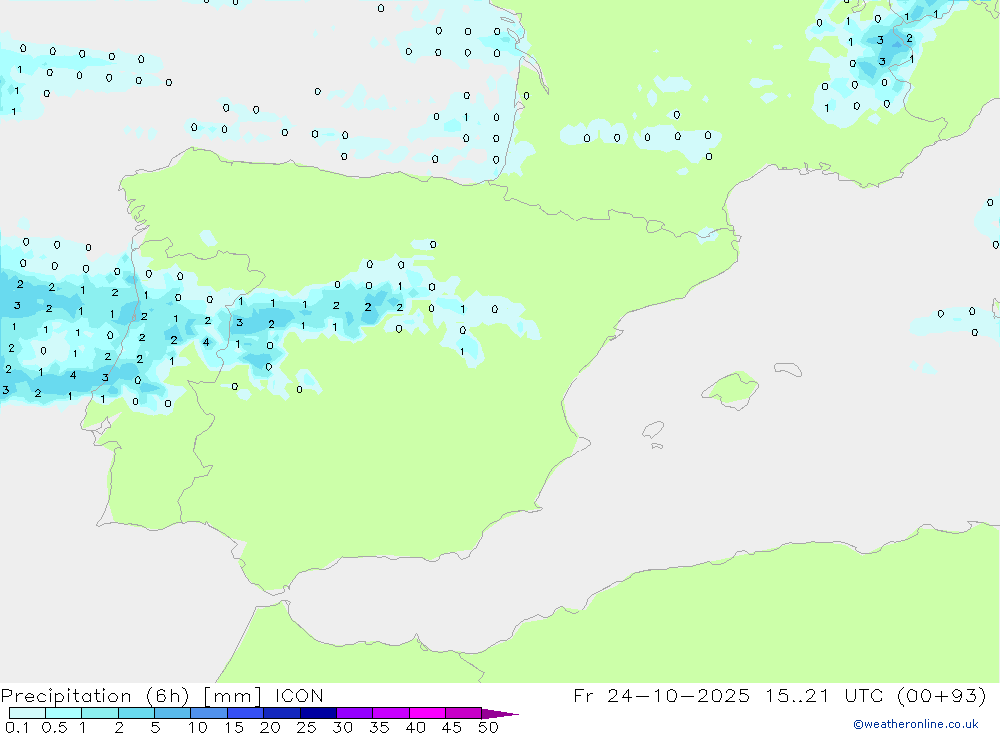
Task: Click the 'Fr 24-10-2025' date text
Action: 661,695
